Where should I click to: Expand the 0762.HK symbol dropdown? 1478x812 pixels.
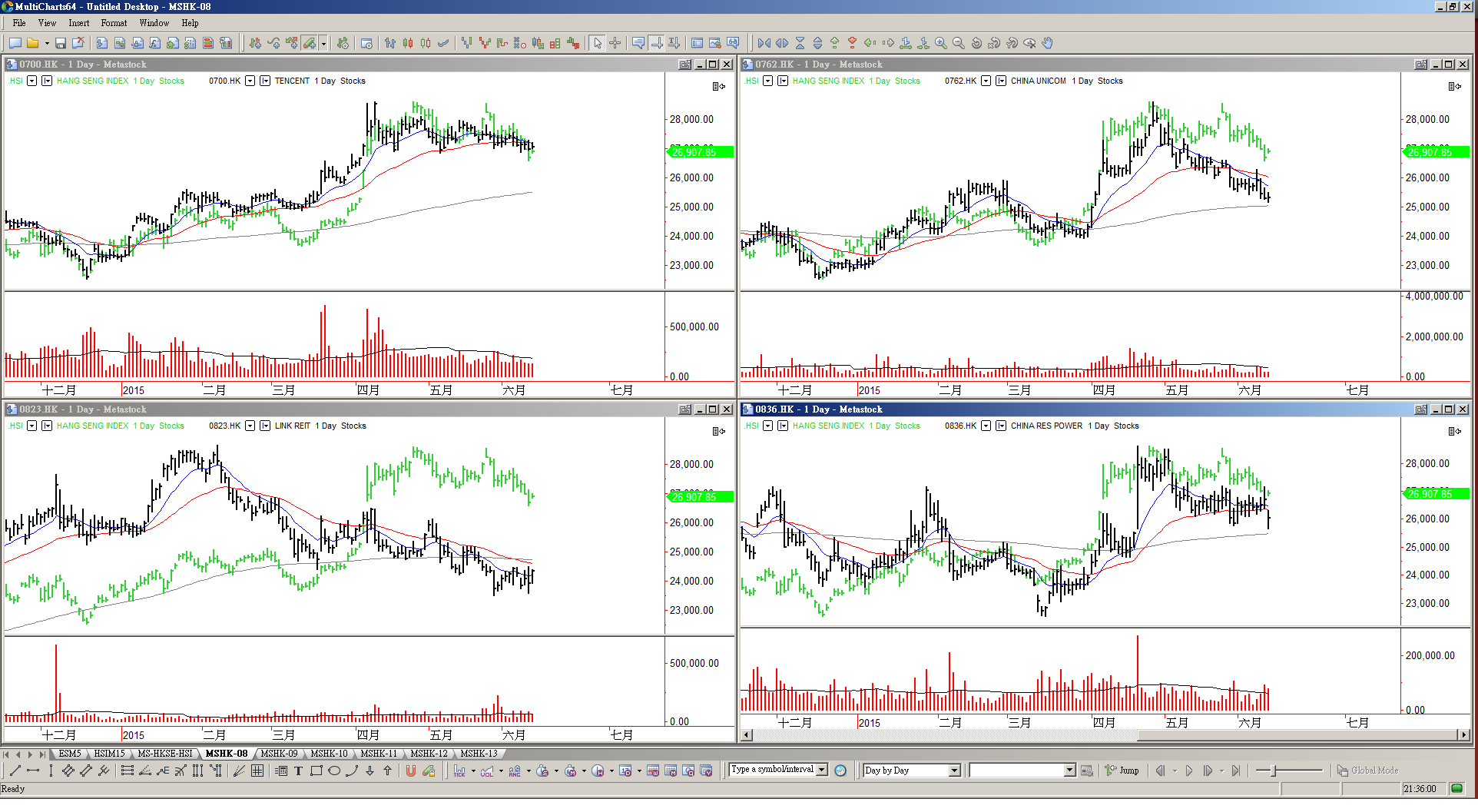pyautogui.click(x=986, y=81)
